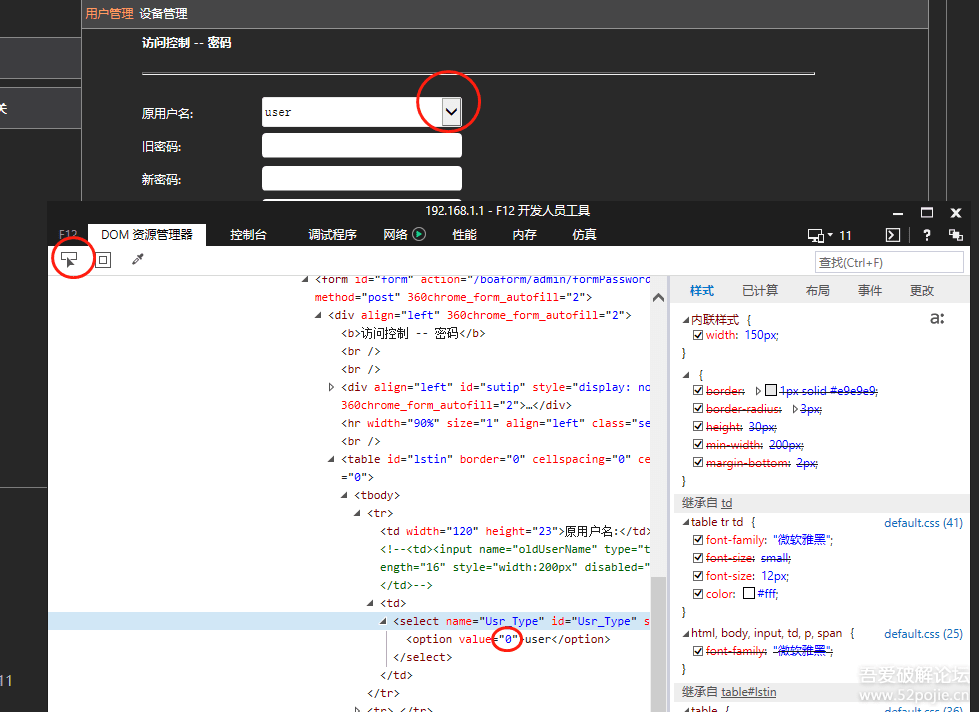Switch to the 布局 pane
Image resolution: width=979 pixels, height=712 pixels.
tap(817, 290)
